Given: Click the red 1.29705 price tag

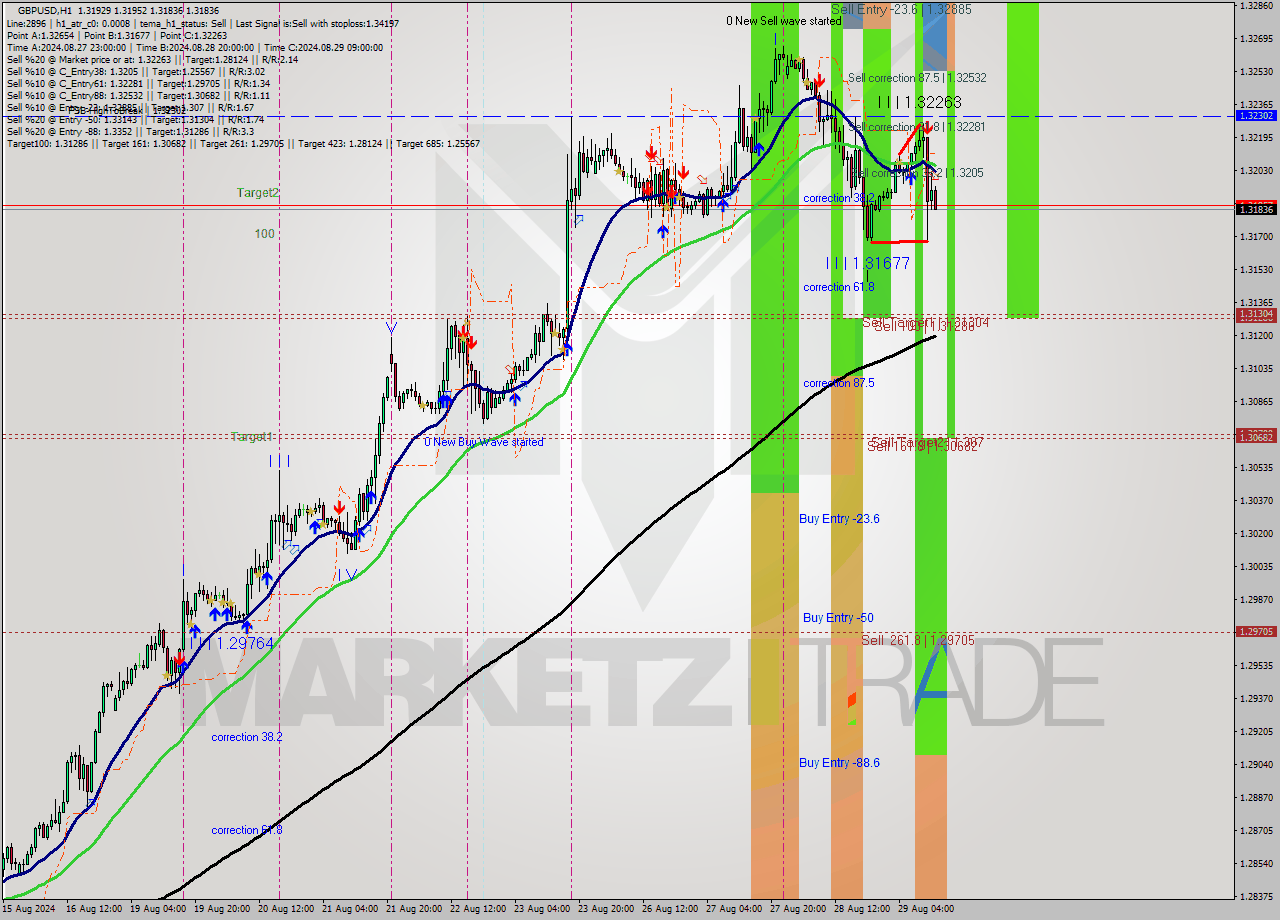Looking at the screenshot, I should (1257, 632).
